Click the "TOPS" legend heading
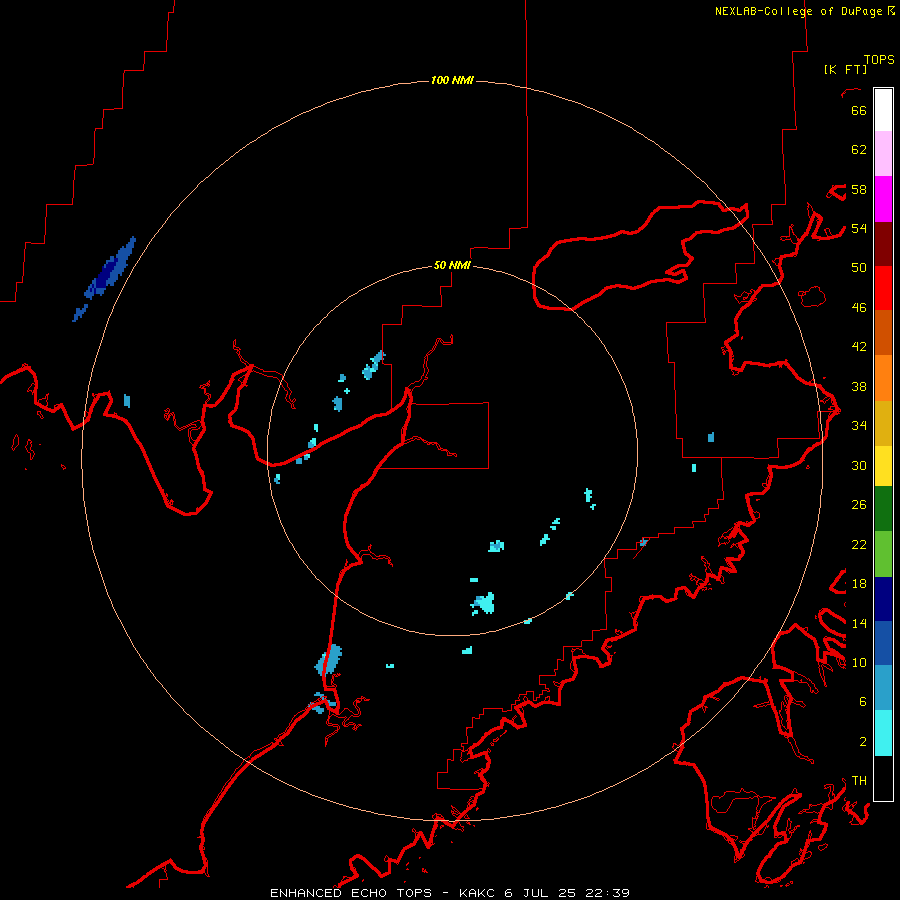Screen dimensions: 900x900 879,59
